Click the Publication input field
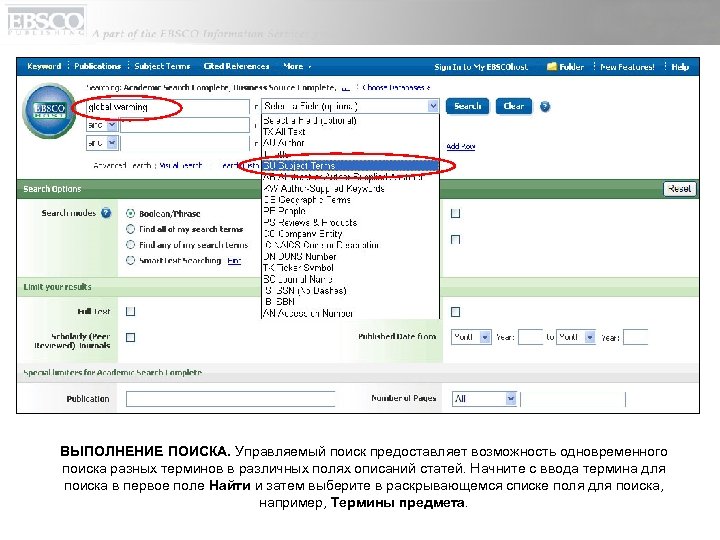The width and height of the screenshot is (720, 540). 231,399
